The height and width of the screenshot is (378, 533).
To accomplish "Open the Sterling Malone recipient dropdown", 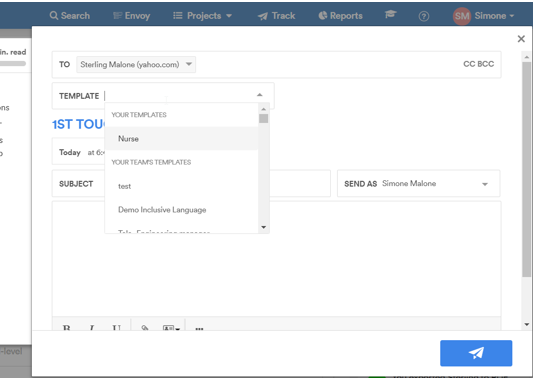I will [x=136, y=64].
